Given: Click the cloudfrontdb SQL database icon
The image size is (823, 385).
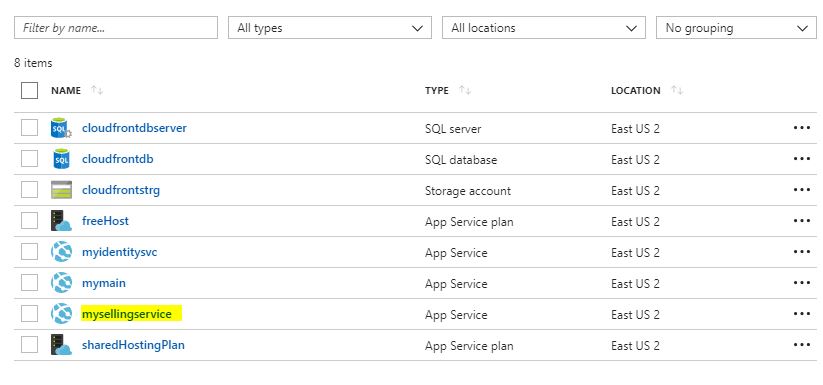Looking at the screenshot, I should (x=61, y=159).
